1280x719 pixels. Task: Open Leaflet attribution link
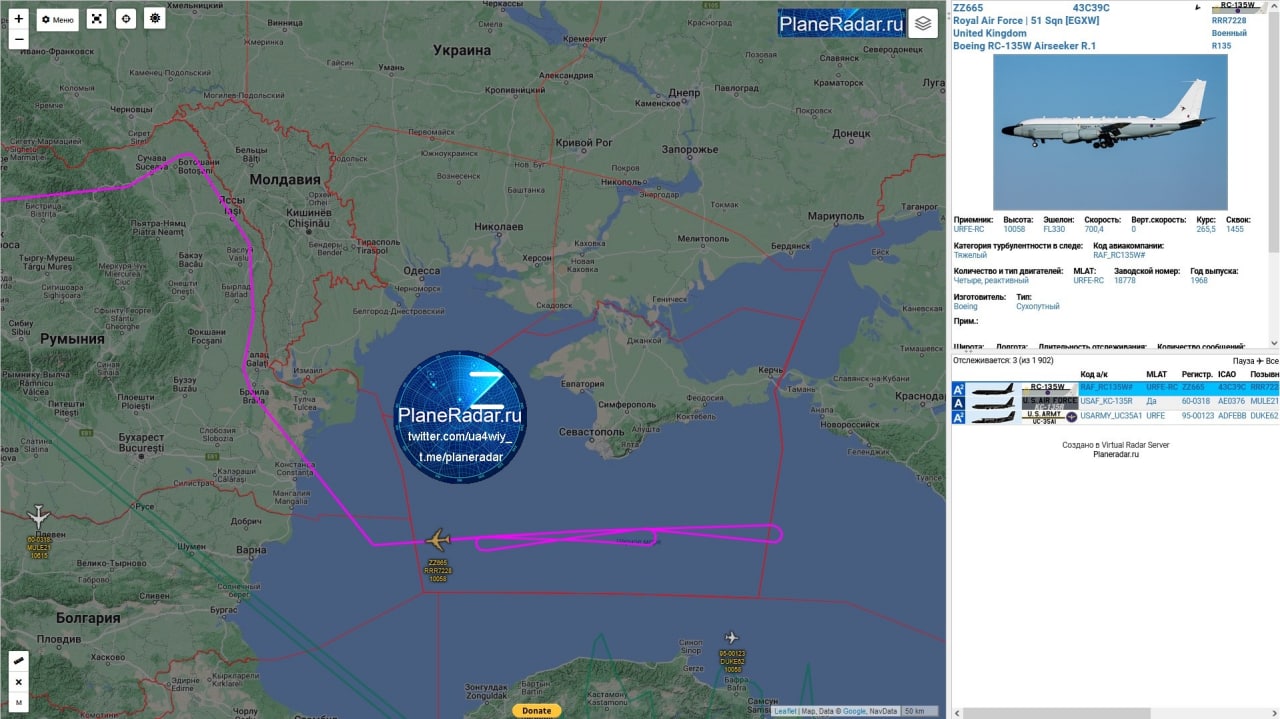pyautogui.click(x=785, y=711)
